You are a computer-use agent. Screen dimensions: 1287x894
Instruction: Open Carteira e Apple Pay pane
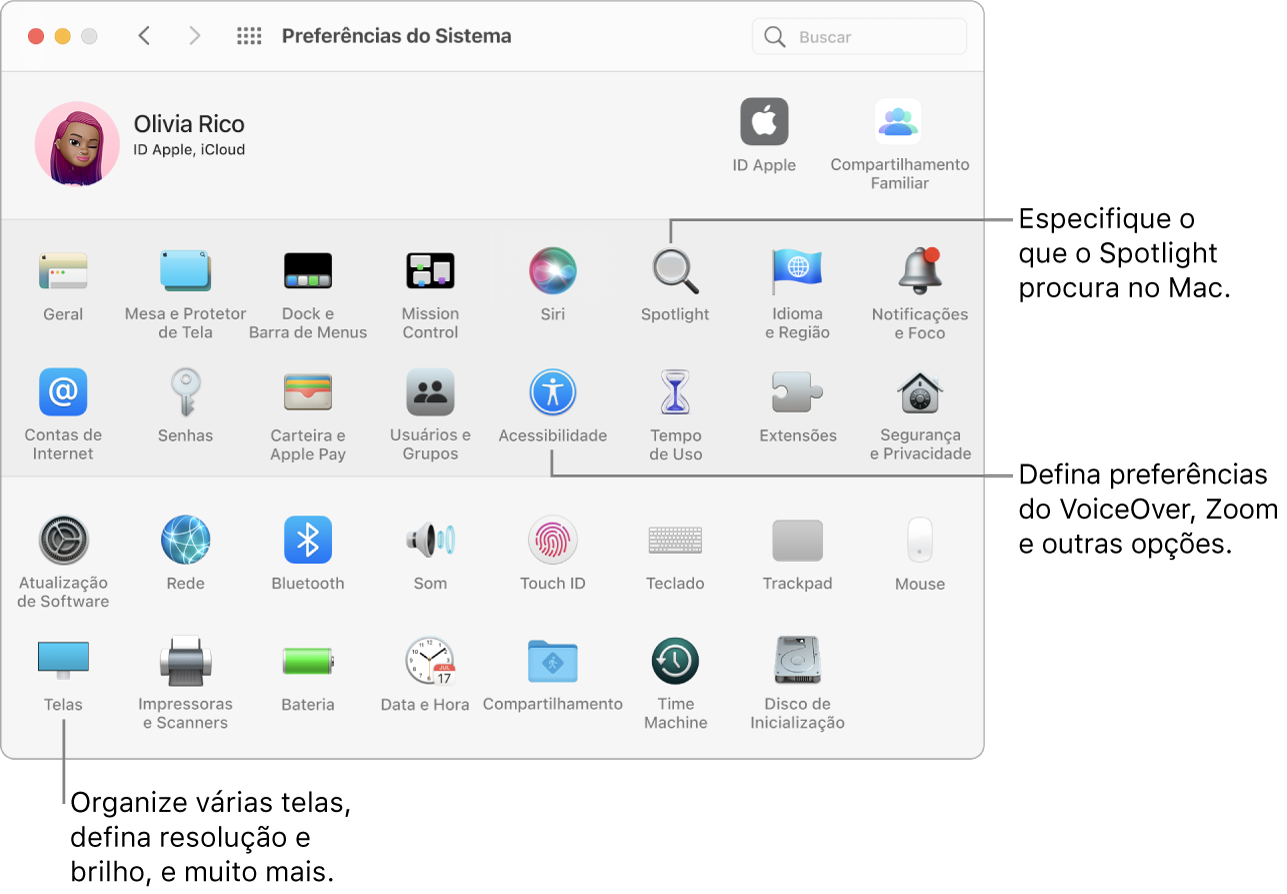point(308,392)
